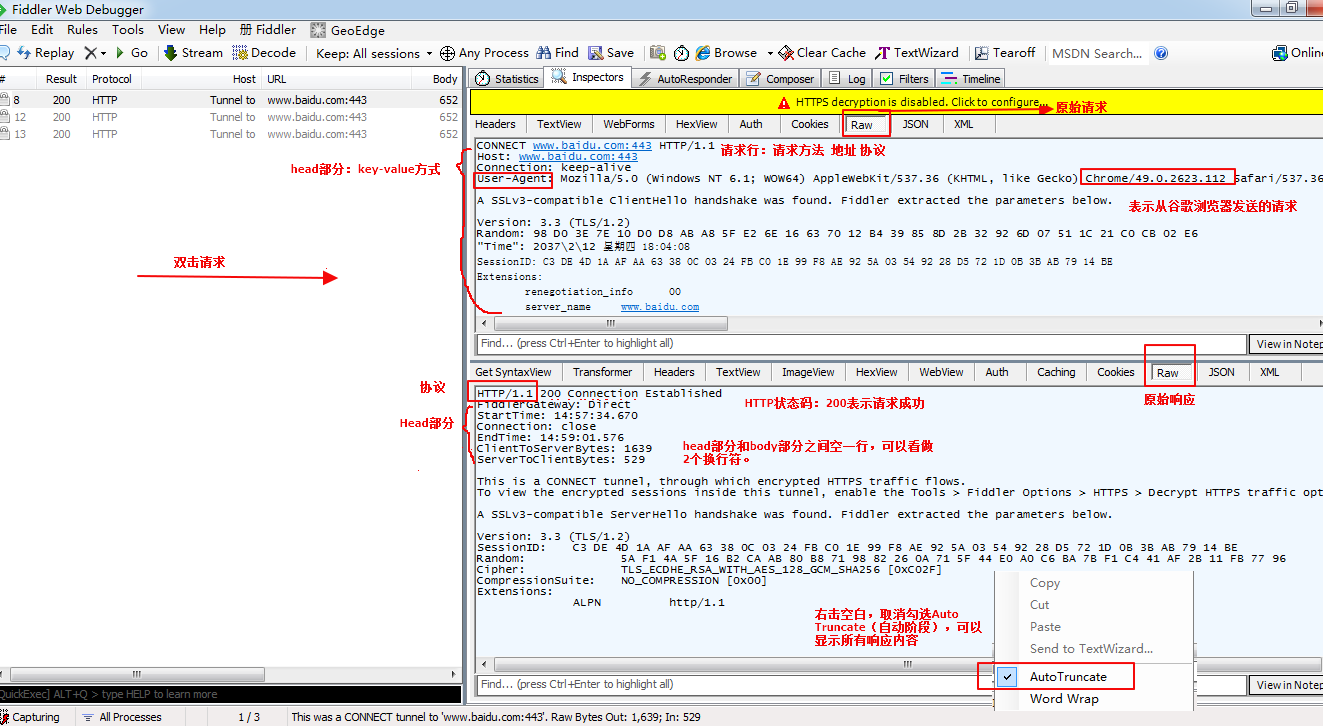Click the Clear Cache icon
The height and width of the screenshot is (726, 1323).
coord(786,53)
